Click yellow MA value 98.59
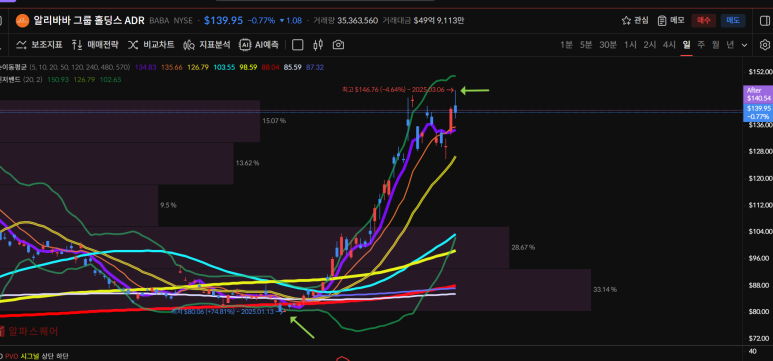The height and width of the screenshot is (361, 773). click(249, 67)
